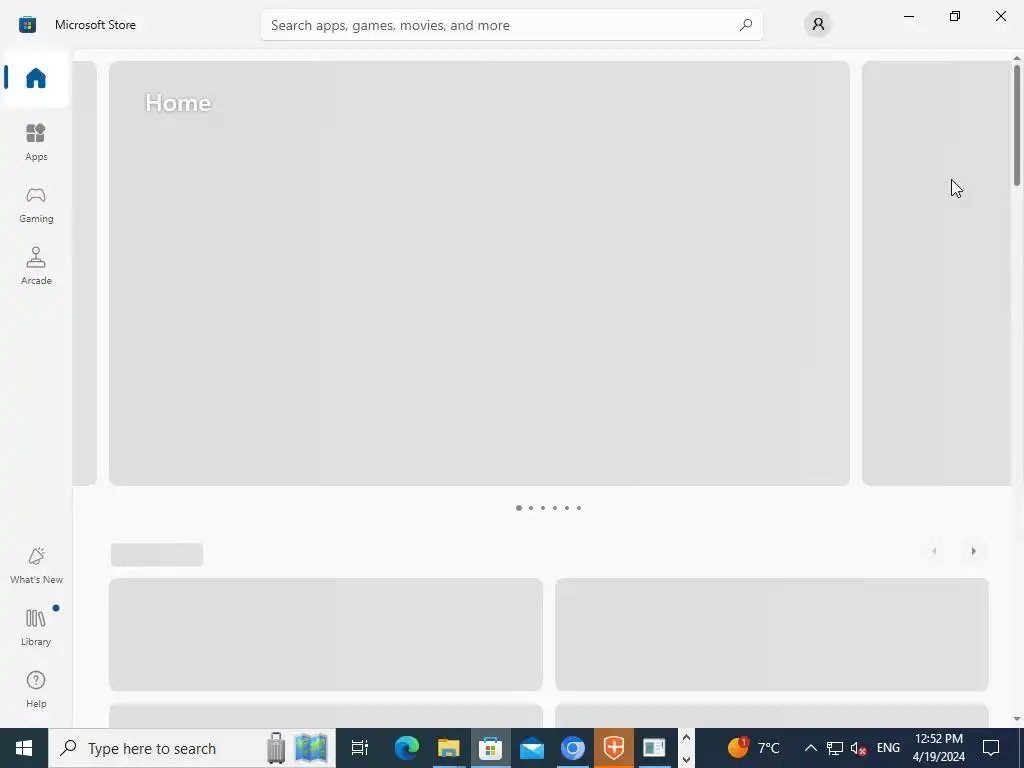Click the muted volume tray icon

(x=858, y=748)
